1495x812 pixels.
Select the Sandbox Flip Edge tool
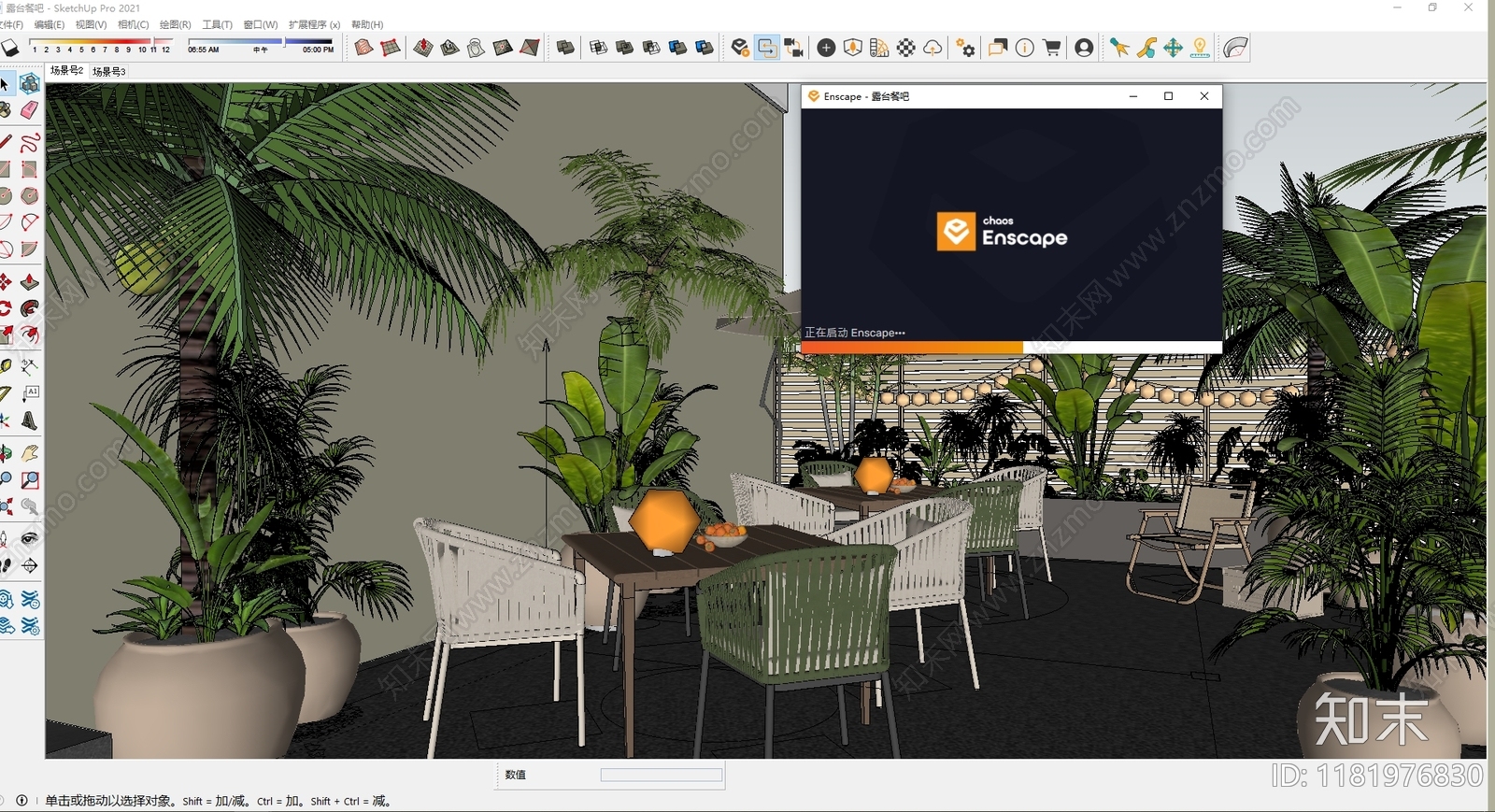click(x=530, y=48)
